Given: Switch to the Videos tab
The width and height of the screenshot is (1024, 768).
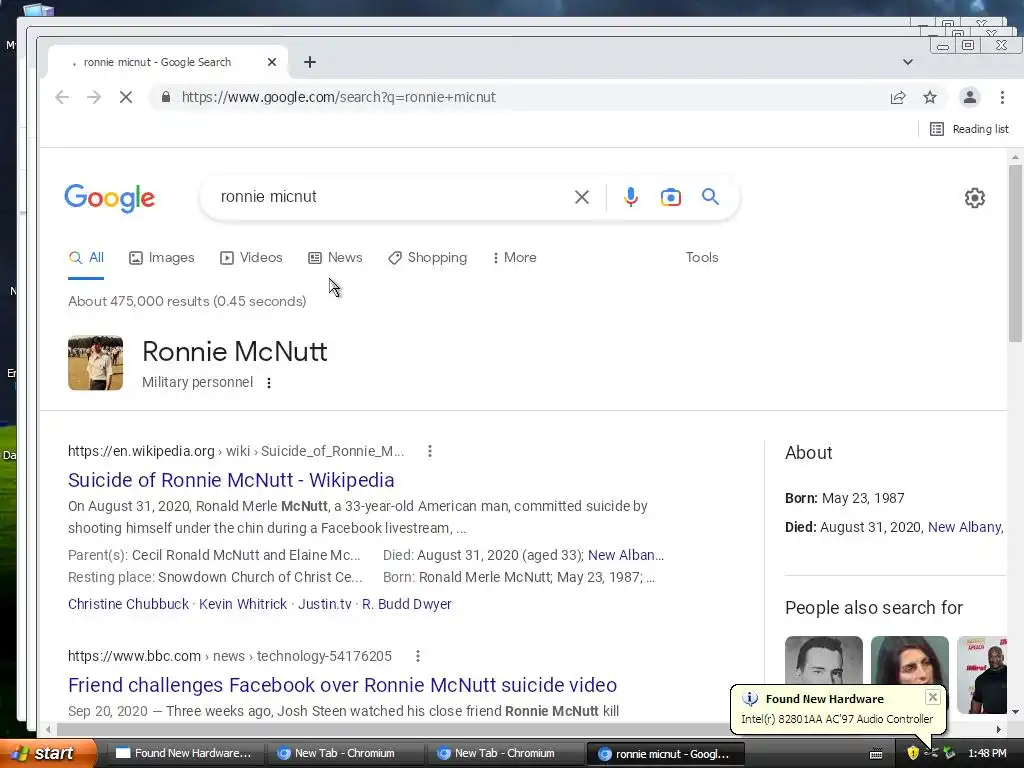Looking at the screenshot, I should pos(251,258).
